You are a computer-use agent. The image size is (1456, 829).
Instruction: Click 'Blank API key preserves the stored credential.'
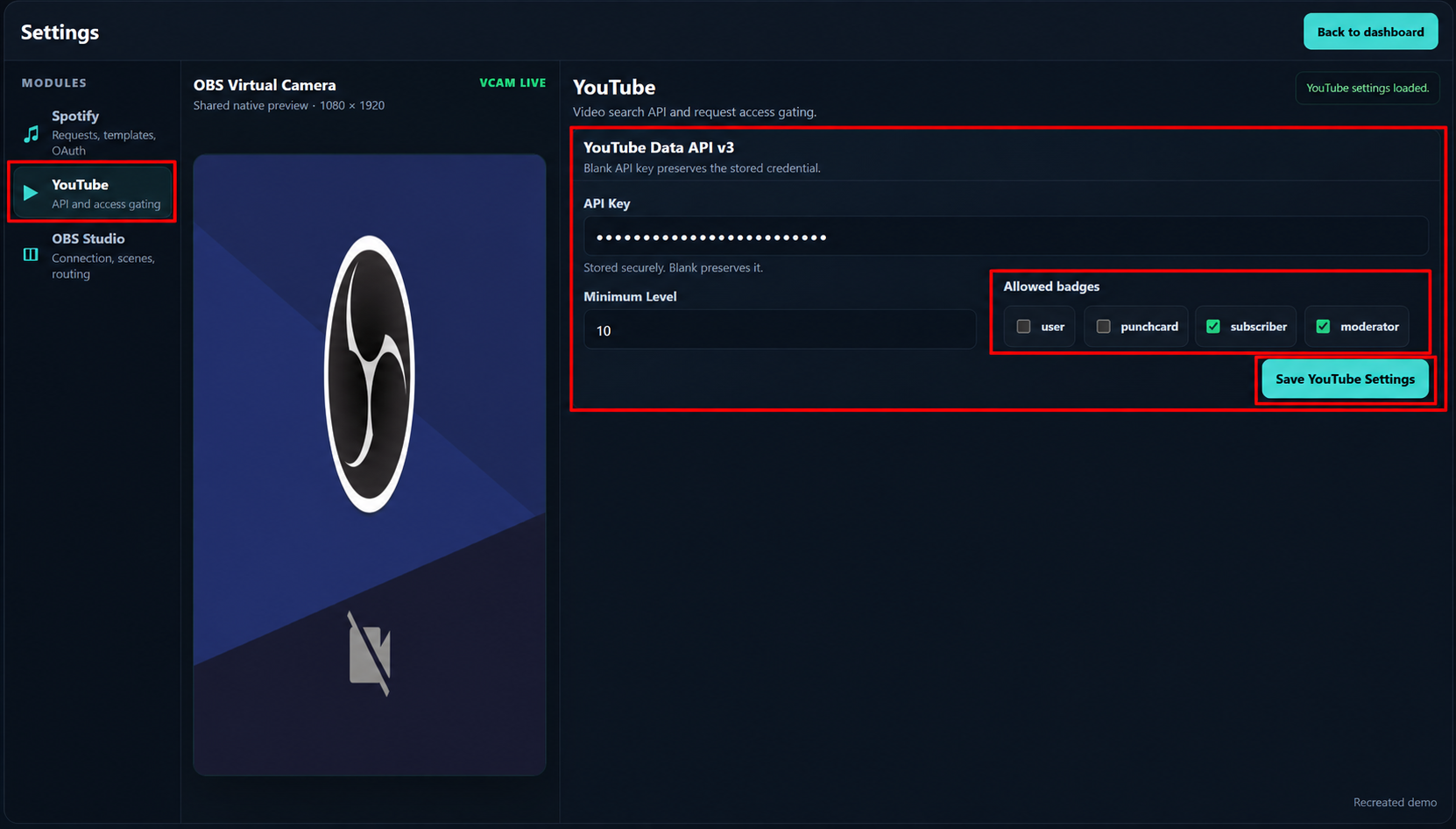[x=702, y=168]
